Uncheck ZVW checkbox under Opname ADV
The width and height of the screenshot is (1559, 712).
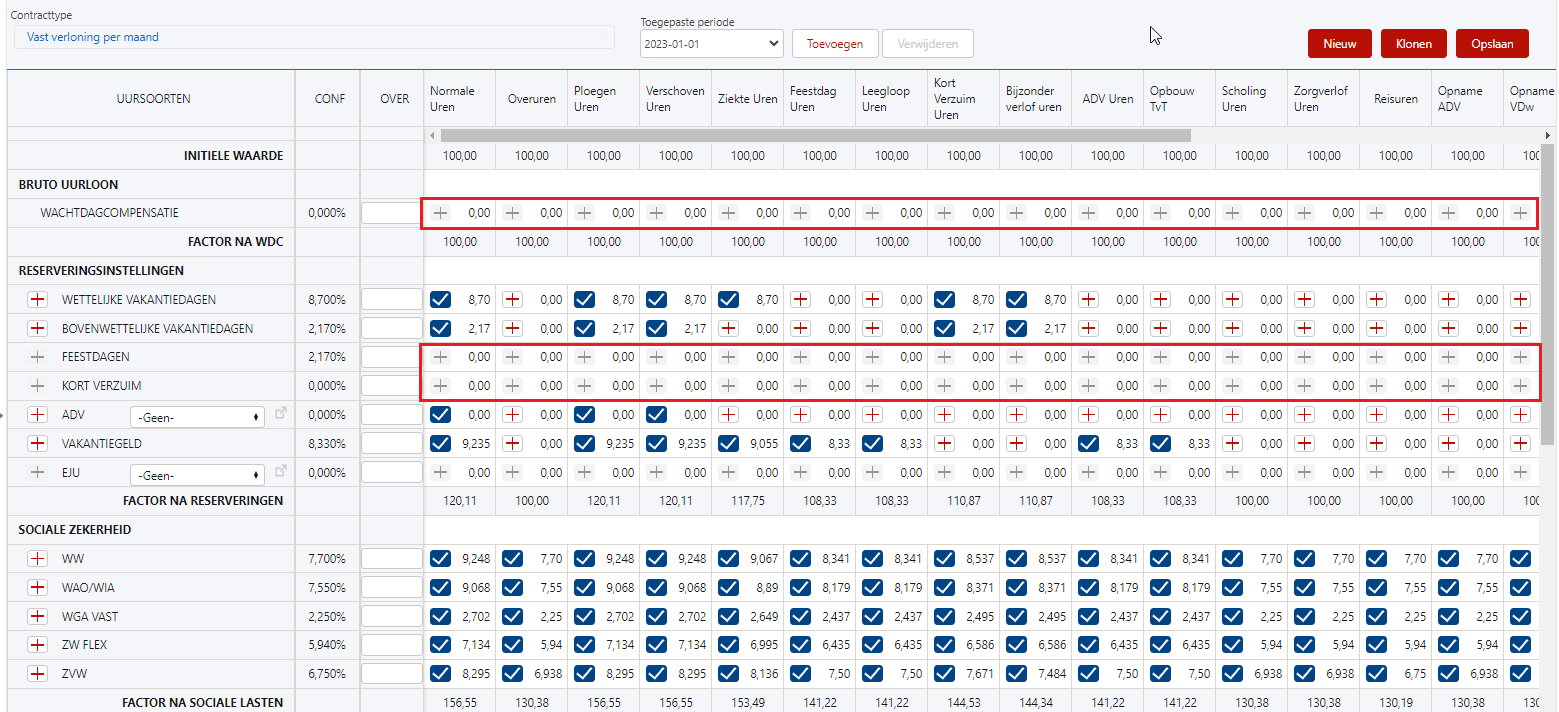(x=1448, y=674)
